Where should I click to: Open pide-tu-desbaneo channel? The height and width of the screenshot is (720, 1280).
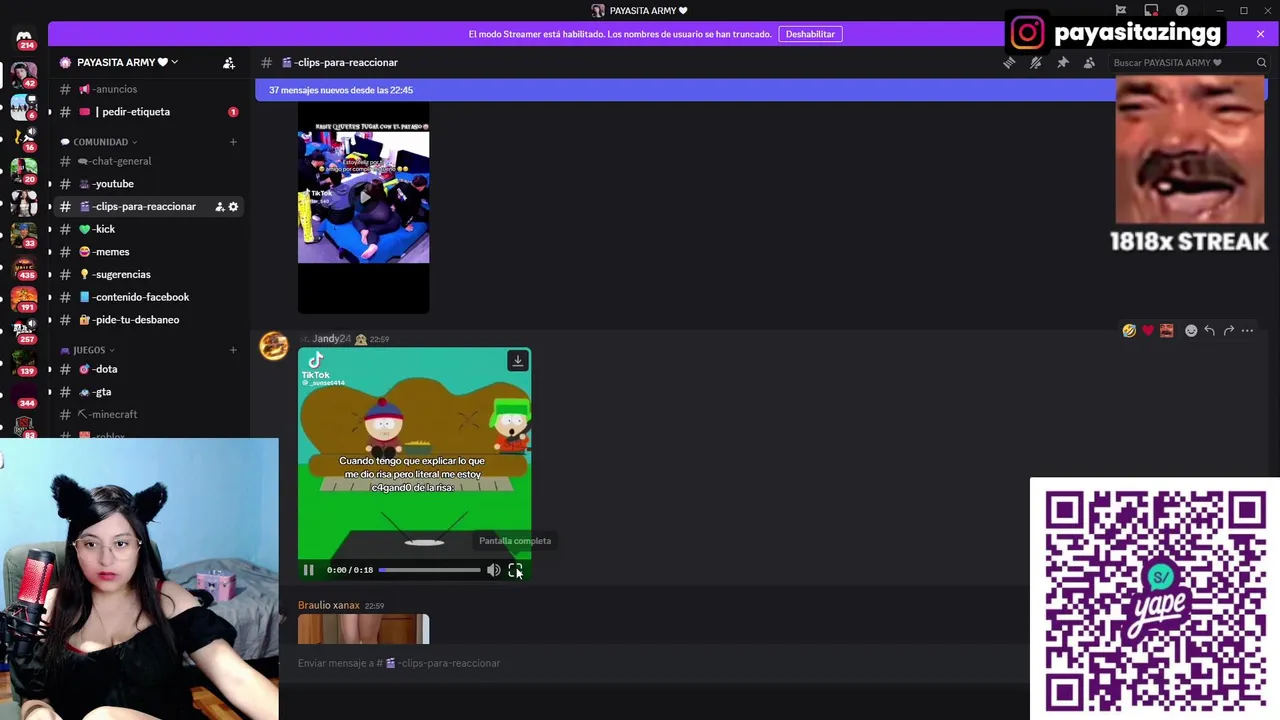pos(148,320)
